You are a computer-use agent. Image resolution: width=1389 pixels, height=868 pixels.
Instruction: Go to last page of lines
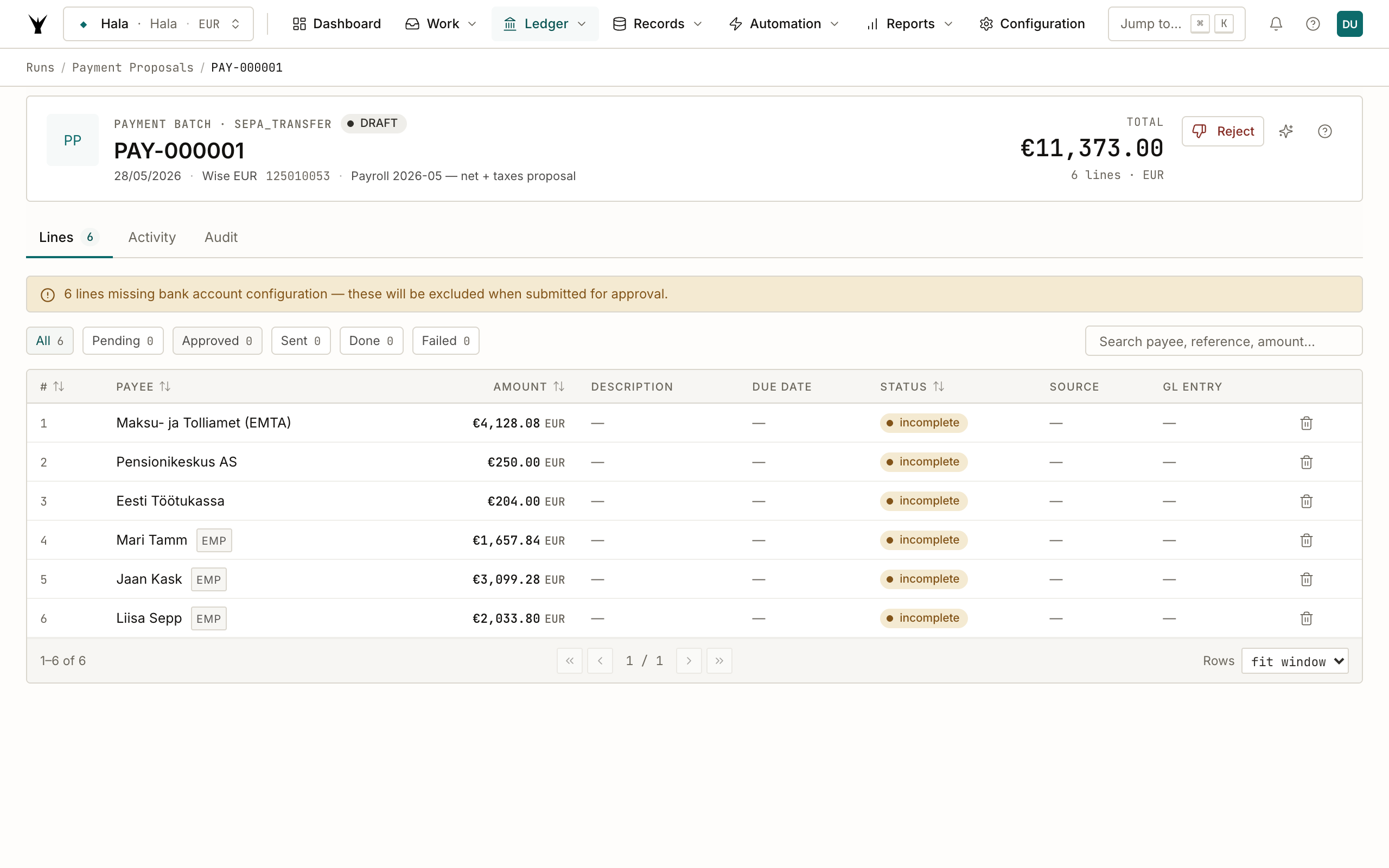(719, 661)
